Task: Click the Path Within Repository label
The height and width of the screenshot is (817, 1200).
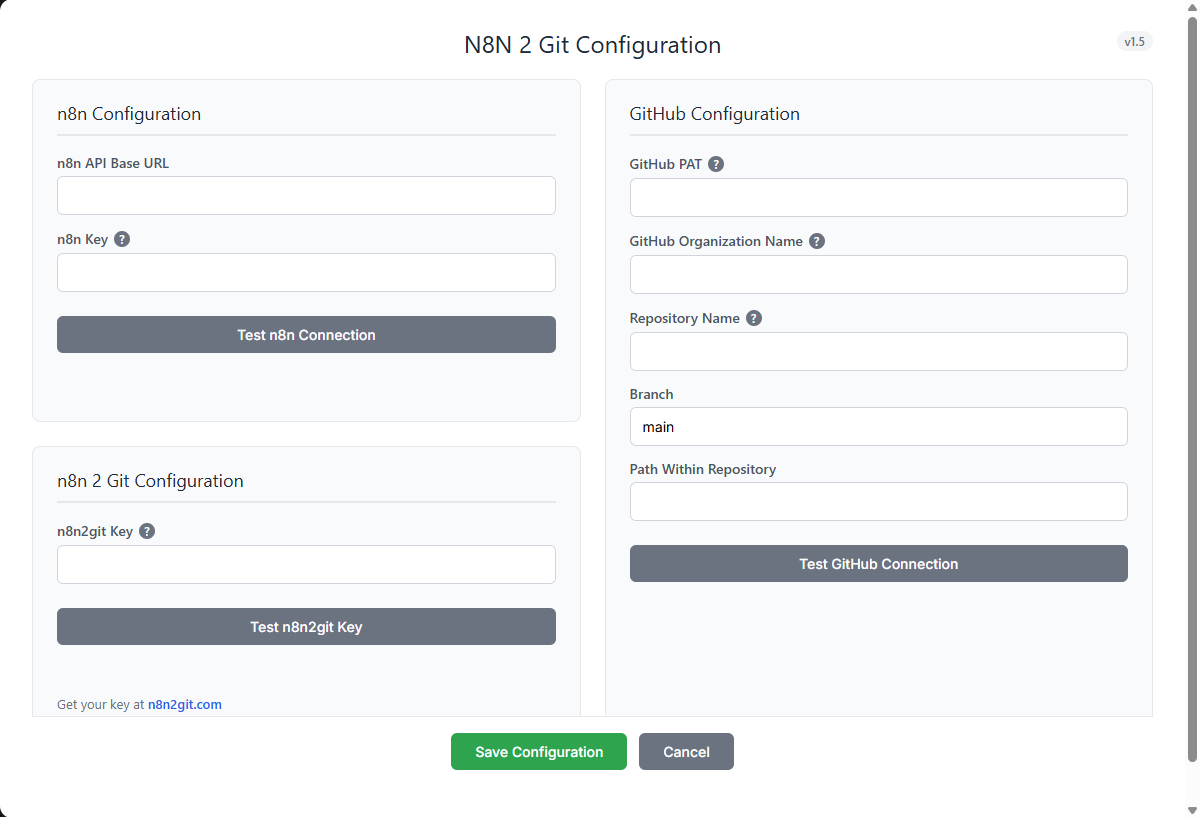Action: pyautogui.click(x=703, y=469)
